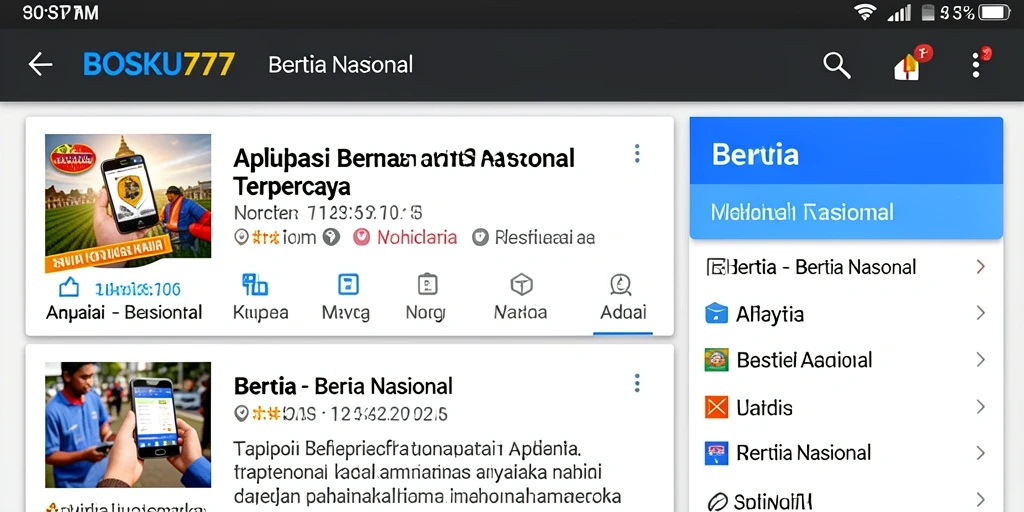Select the active Adaai tab
This screenshot has height=512, width=1024.
coord(622,298)
